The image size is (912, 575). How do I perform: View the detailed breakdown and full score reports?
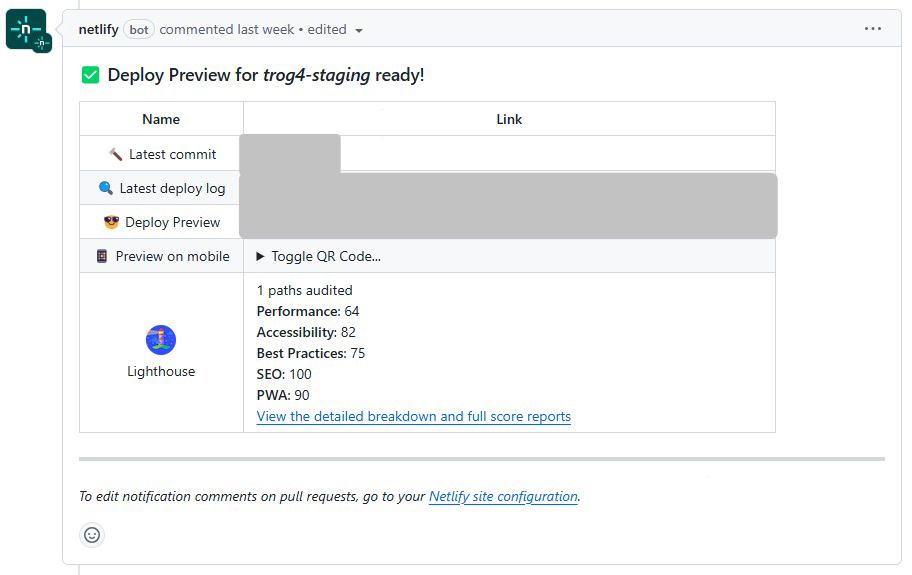pyautogui.click(x=413, y=416)
